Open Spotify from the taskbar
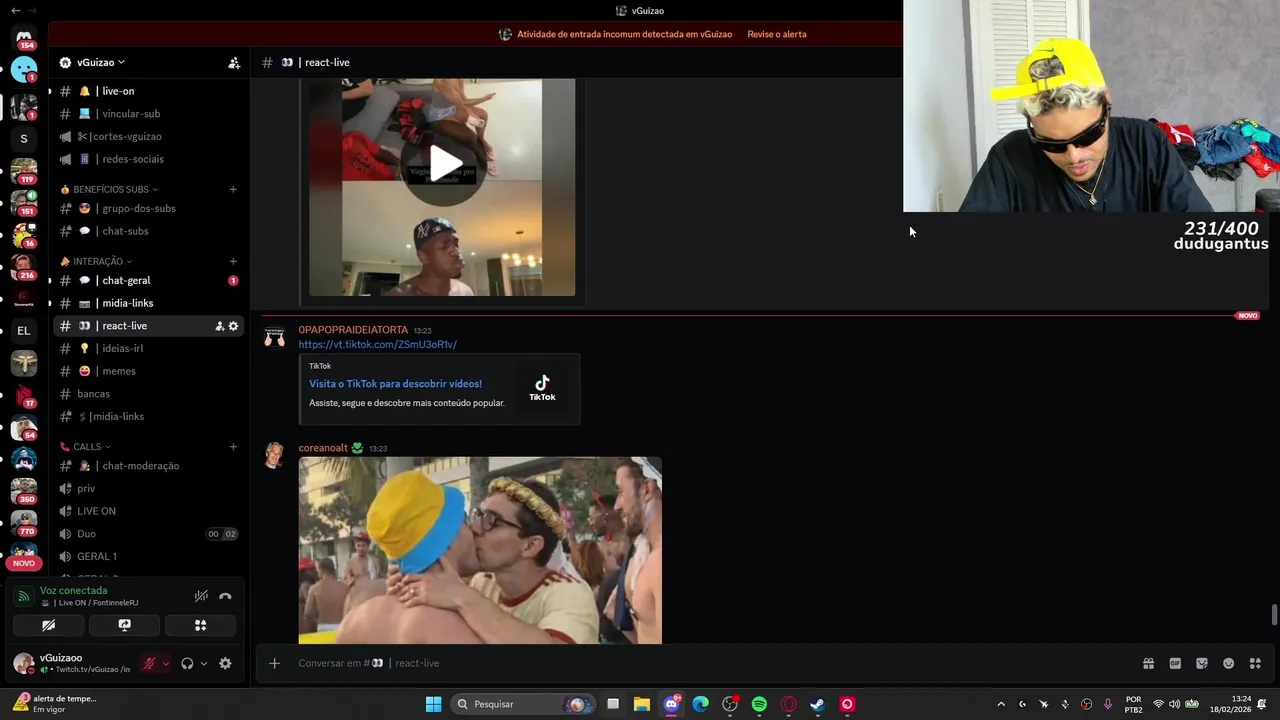This screenshot has width=1280, height=720. [759, 704]
